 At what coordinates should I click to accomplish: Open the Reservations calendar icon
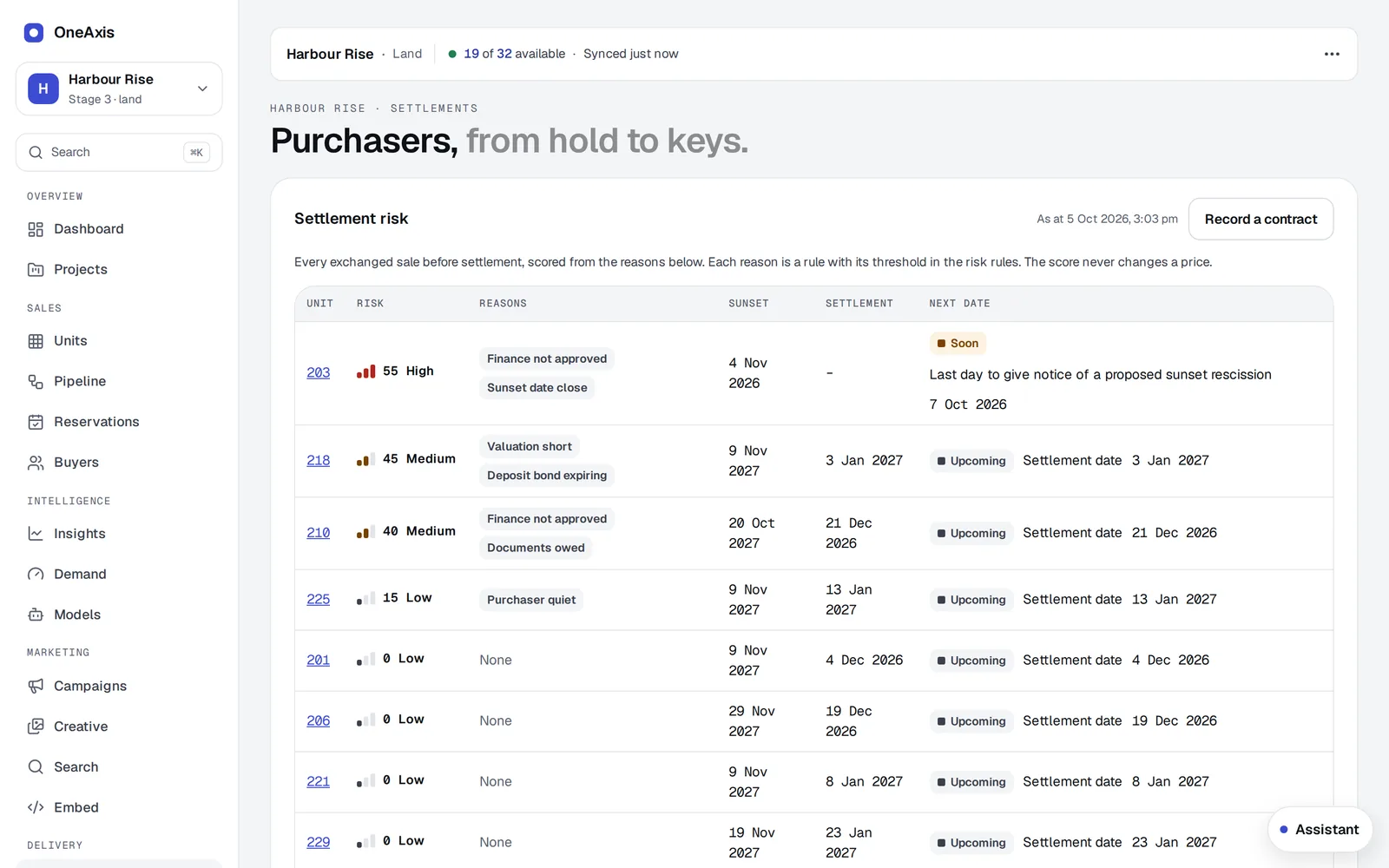pos(36,422)
